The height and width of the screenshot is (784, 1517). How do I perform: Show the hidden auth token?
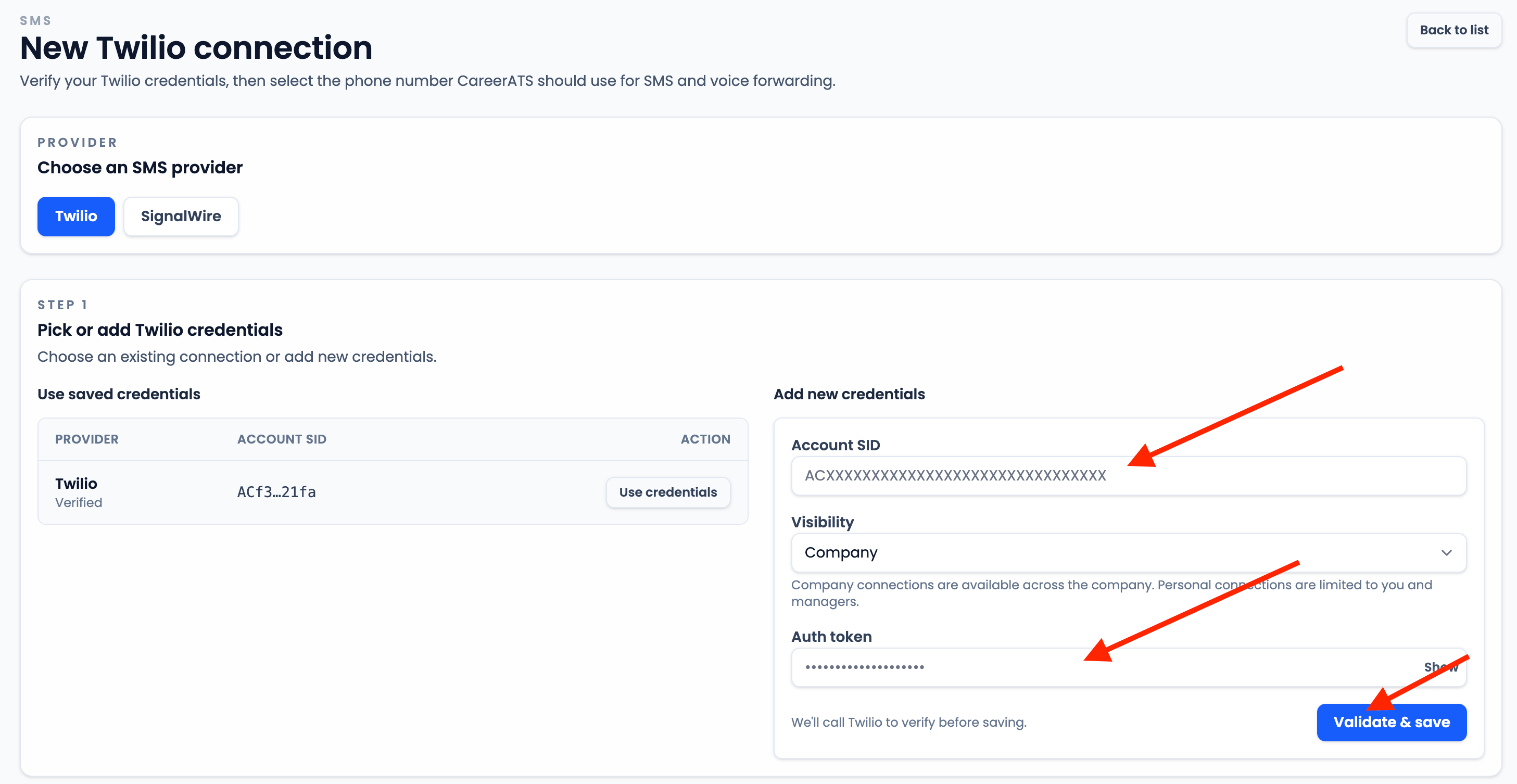pos(1441,667)
